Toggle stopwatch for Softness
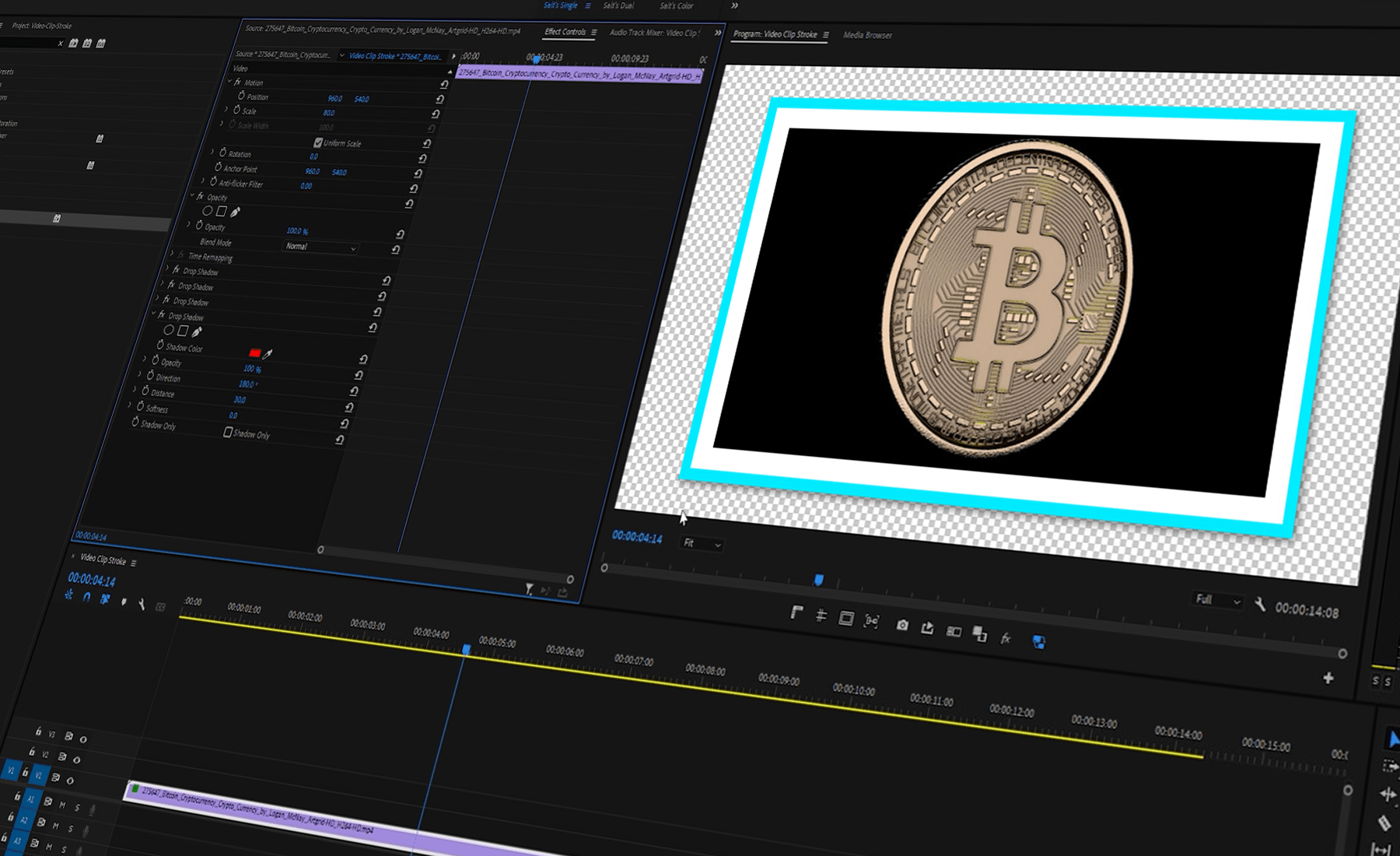The image size is (1400, 856). [x=140, y=407]
